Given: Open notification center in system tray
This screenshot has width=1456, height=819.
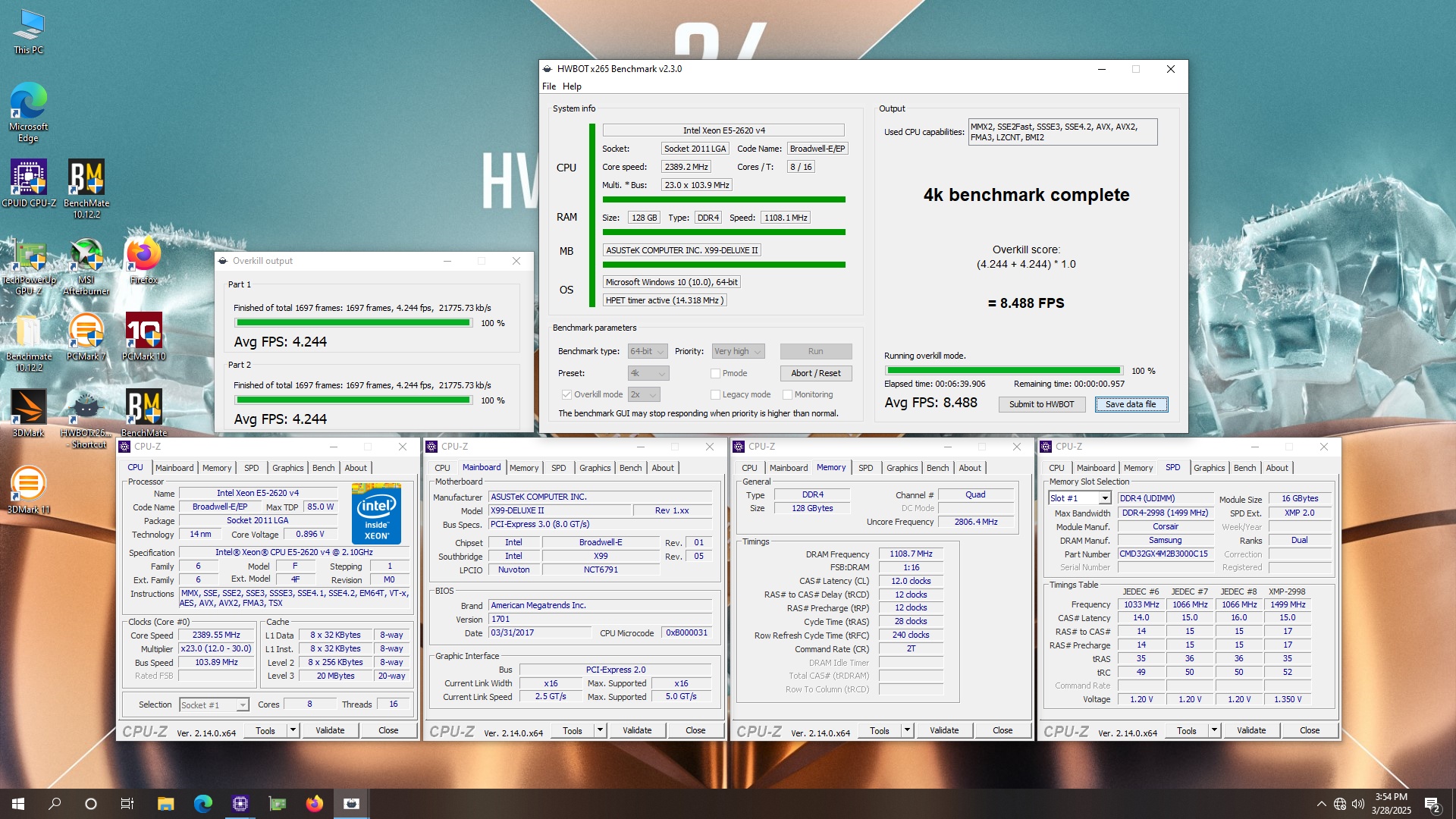Looking at the screenshot, I should [x=1432, y=804].
